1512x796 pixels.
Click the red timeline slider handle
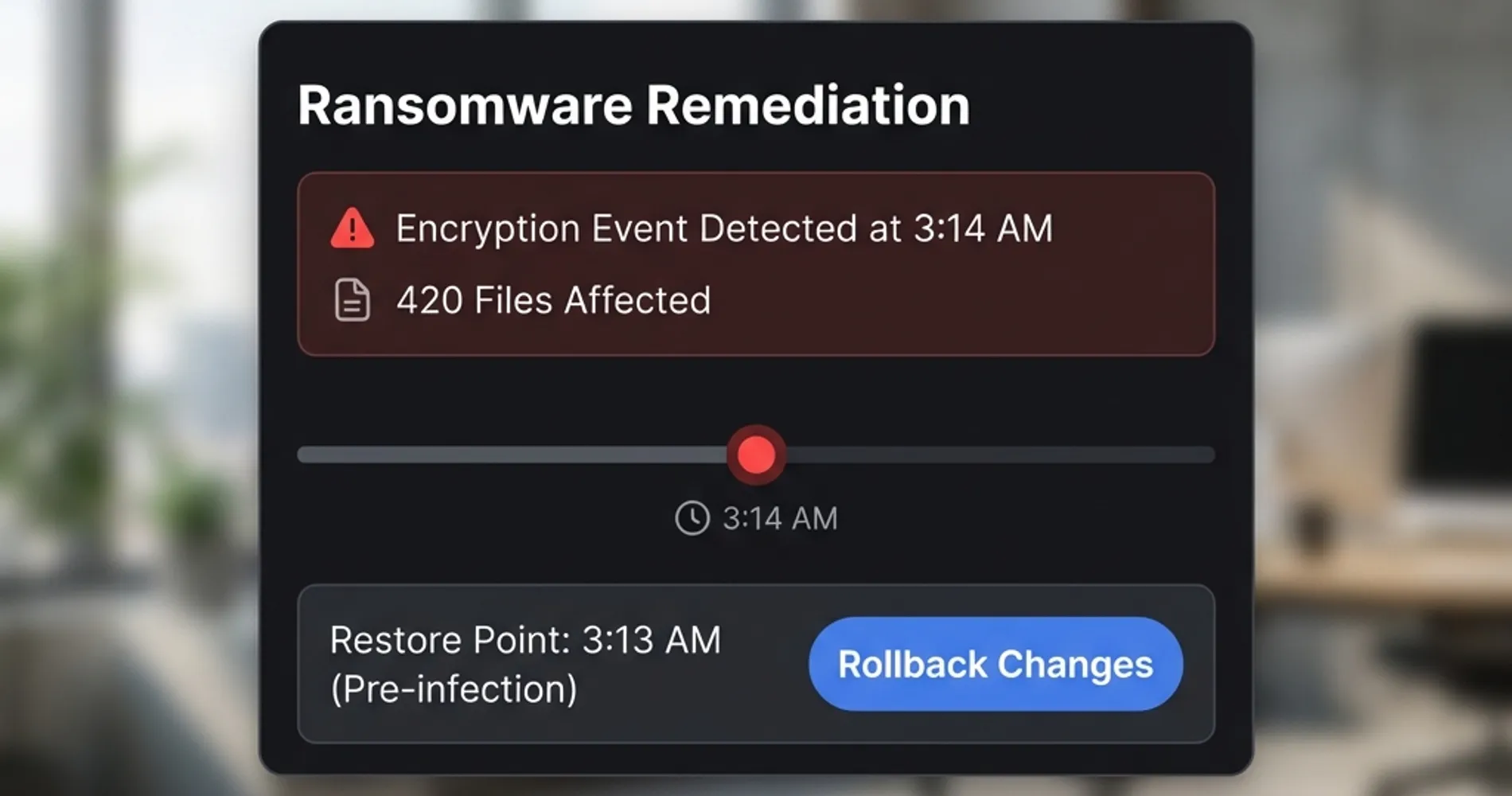tap(756, 455)
